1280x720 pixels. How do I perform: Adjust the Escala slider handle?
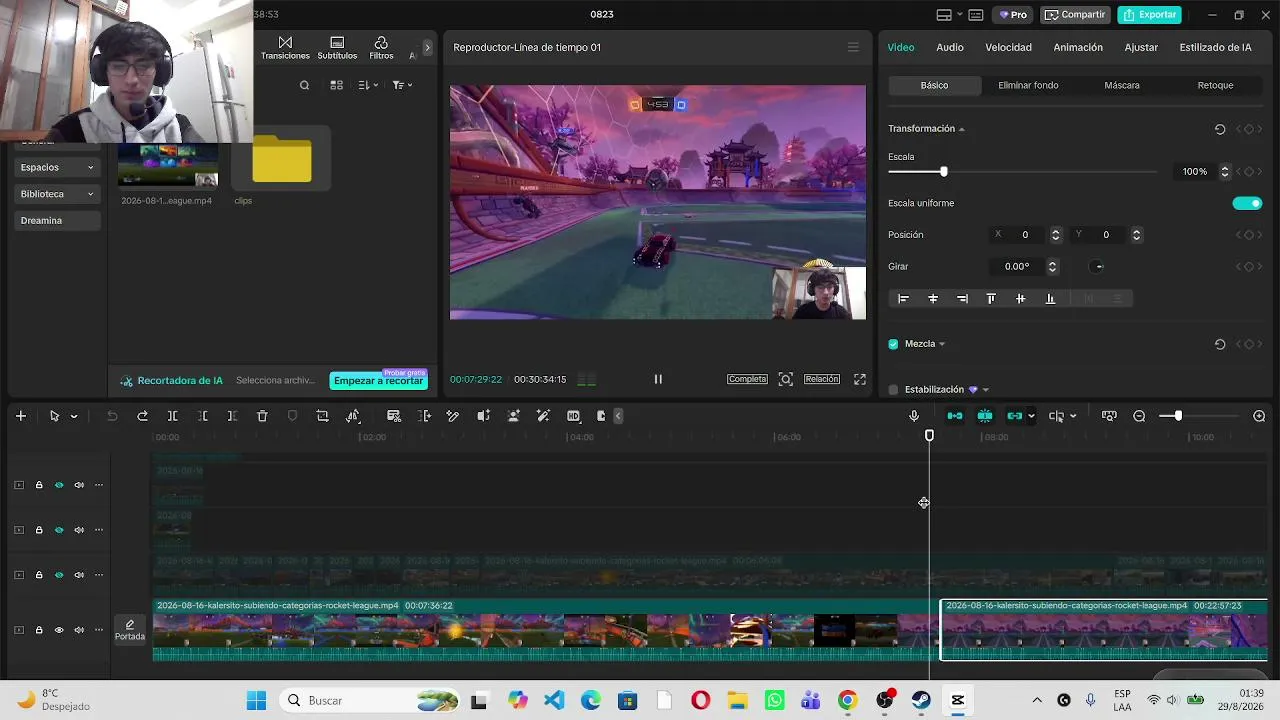[x=943, y=172]
